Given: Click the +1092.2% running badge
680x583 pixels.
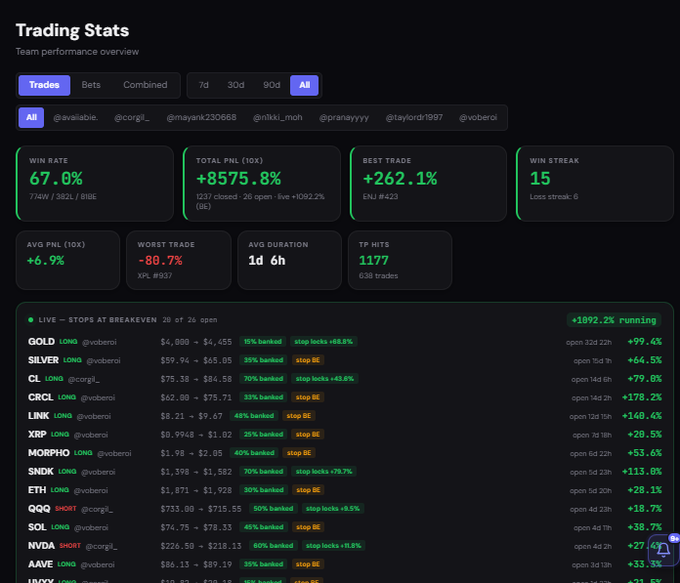Looking at the screenshot, I should click(x=614, y=320).
